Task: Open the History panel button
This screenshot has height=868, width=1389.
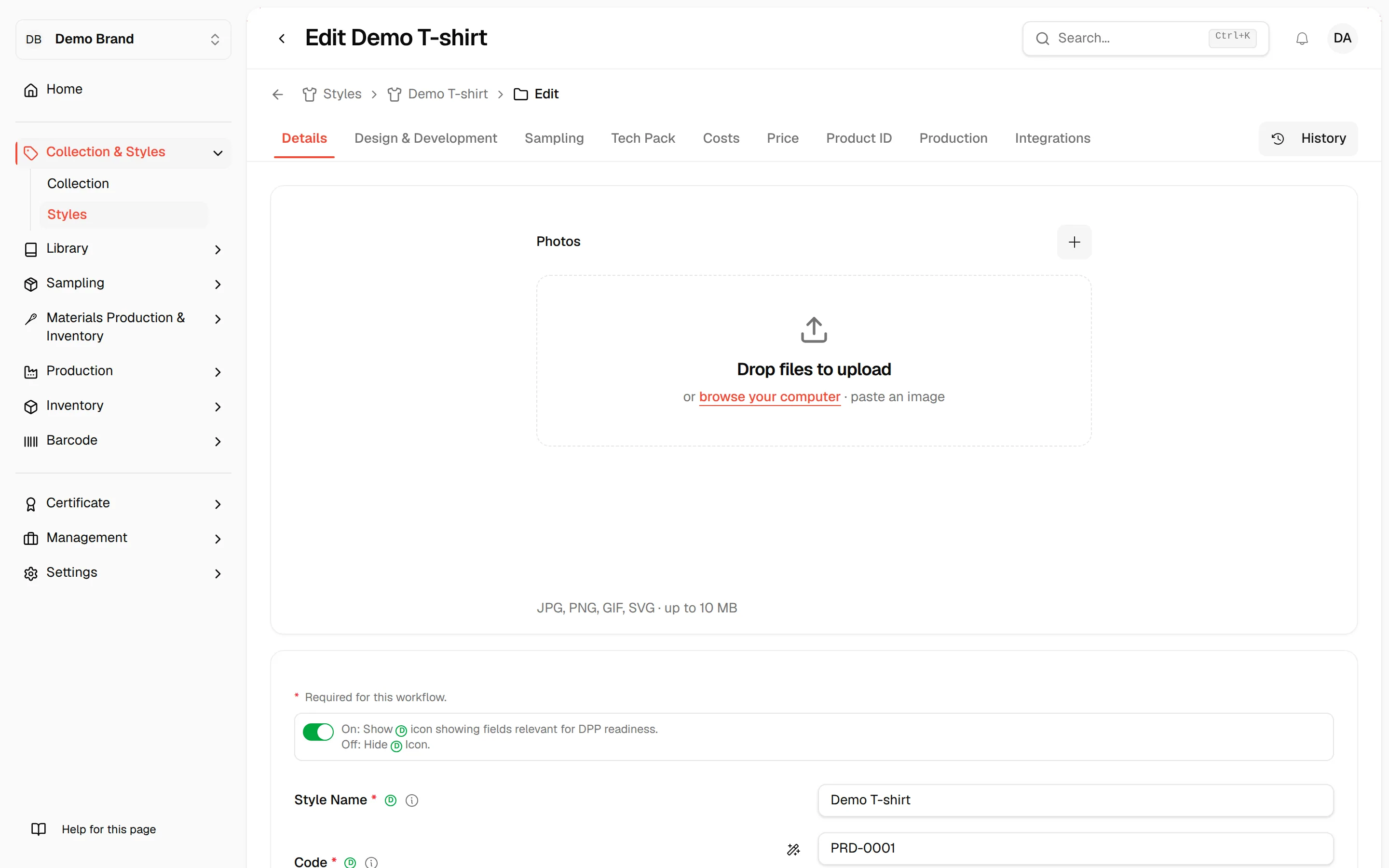Action: (1308, 138)
